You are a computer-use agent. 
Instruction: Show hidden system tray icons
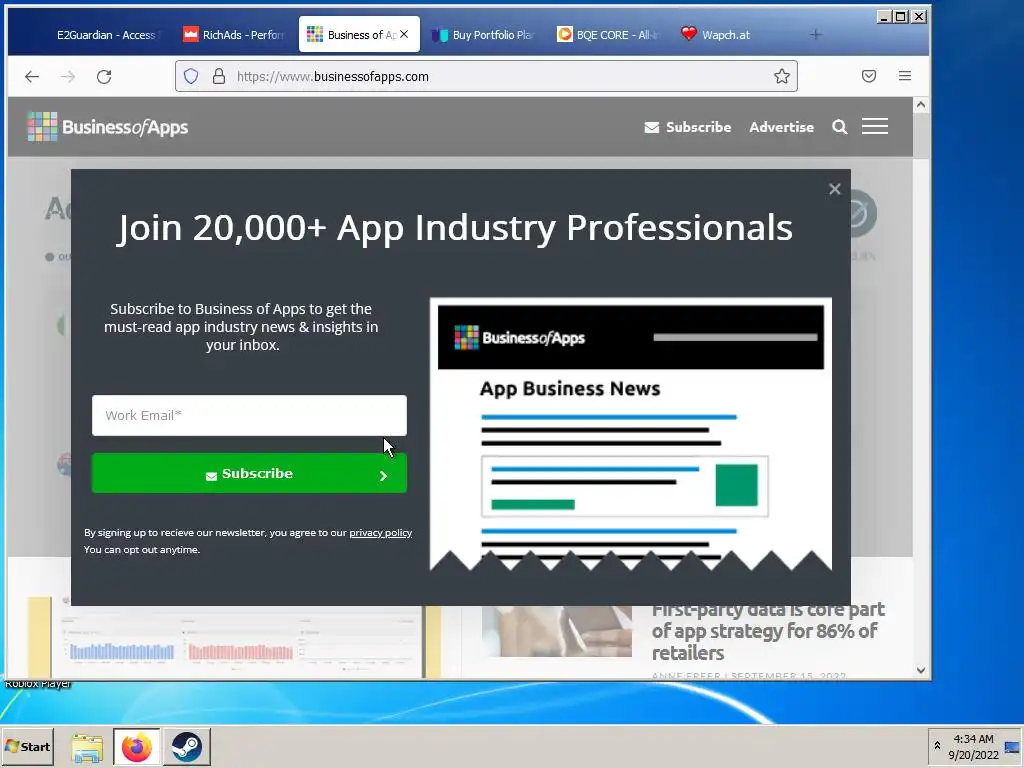pos(937,746)
